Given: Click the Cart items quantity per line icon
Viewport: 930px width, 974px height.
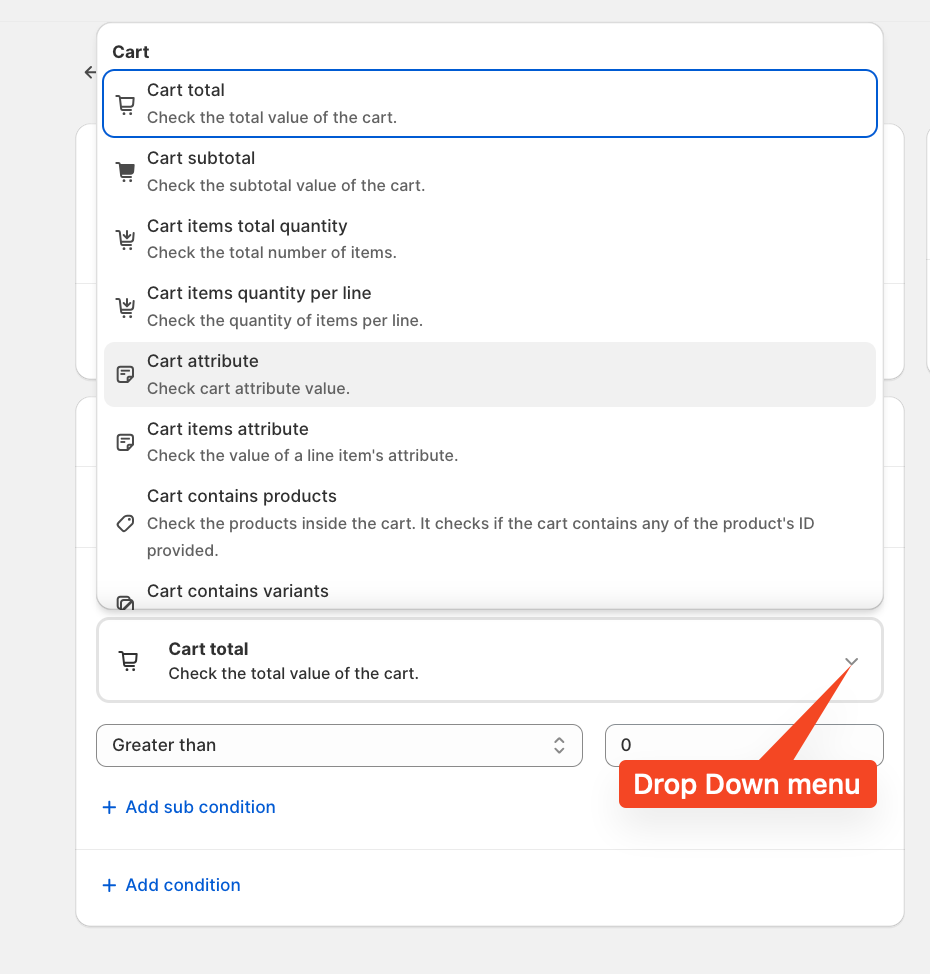Looking at the screenshot, I should [x=125, y=307].
